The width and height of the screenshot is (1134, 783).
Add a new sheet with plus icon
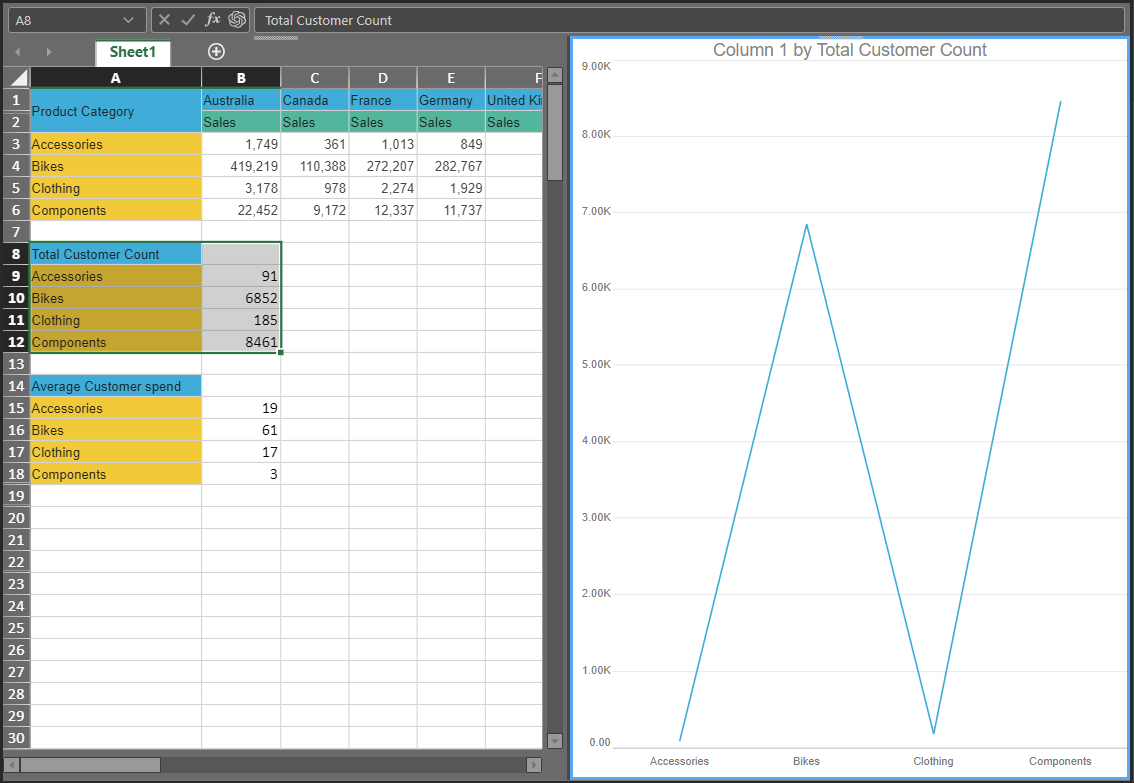pos(216,52)
